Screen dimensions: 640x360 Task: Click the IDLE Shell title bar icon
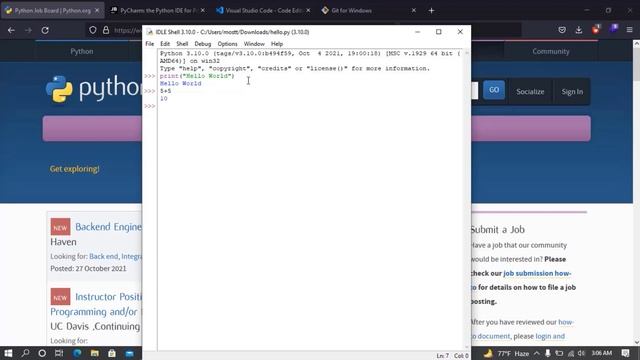[149, 32]
